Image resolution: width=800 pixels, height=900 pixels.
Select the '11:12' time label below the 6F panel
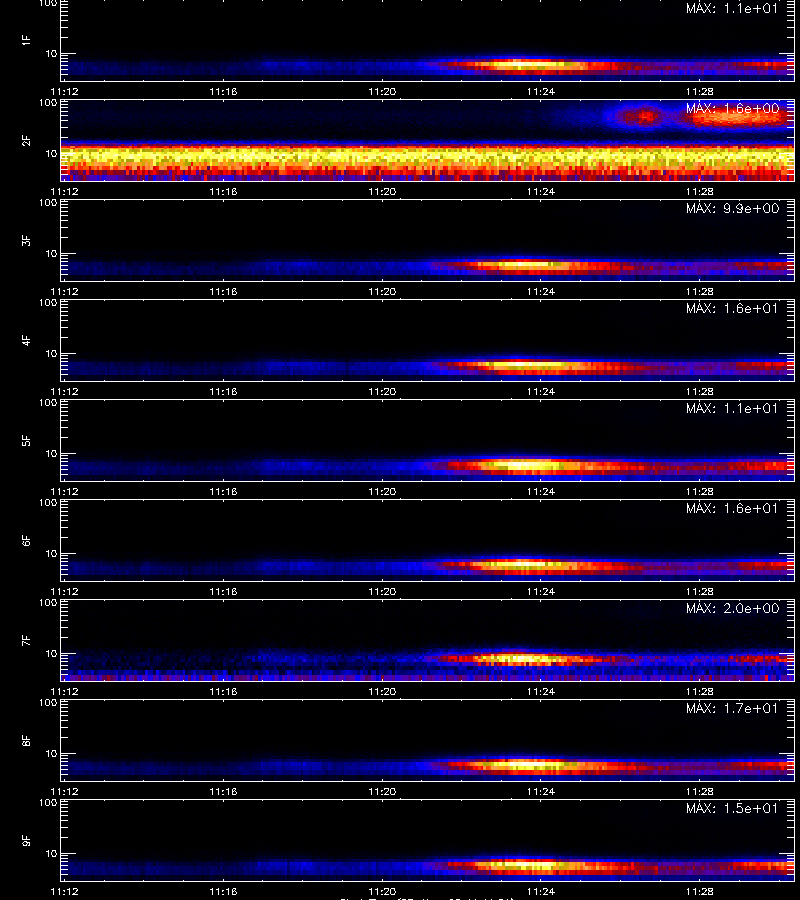click(64, 591)
